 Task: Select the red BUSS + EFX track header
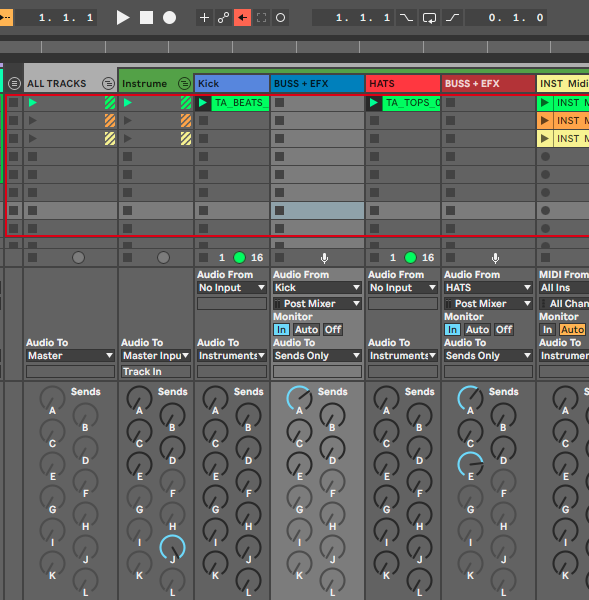489,83
